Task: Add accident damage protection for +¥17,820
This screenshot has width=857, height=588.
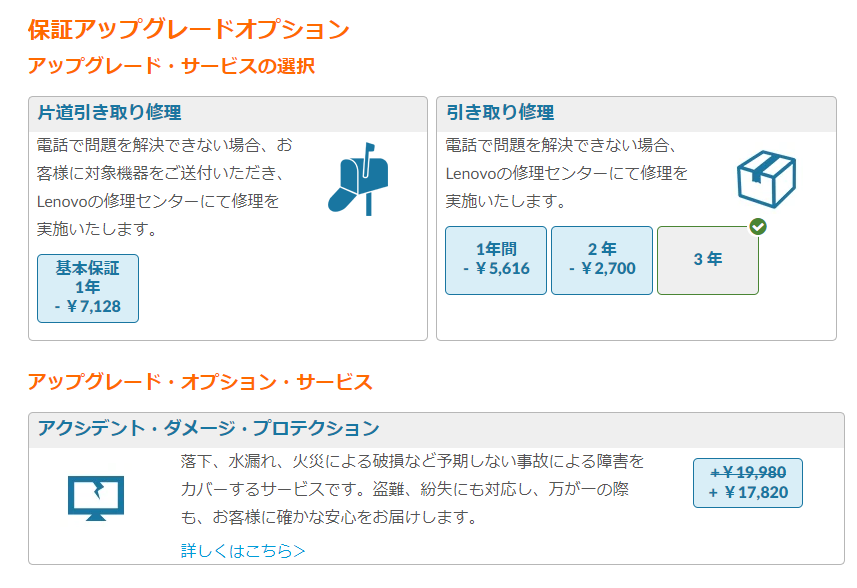Action: pos(748,483)
